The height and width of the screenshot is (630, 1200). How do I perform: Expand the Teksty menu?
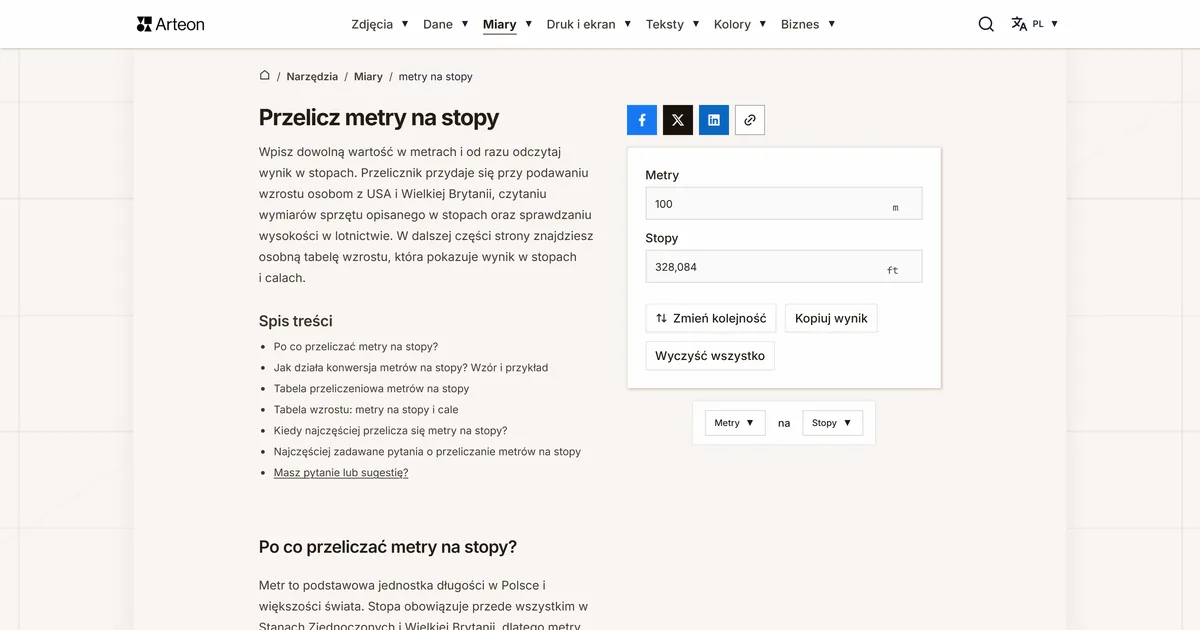674,24
